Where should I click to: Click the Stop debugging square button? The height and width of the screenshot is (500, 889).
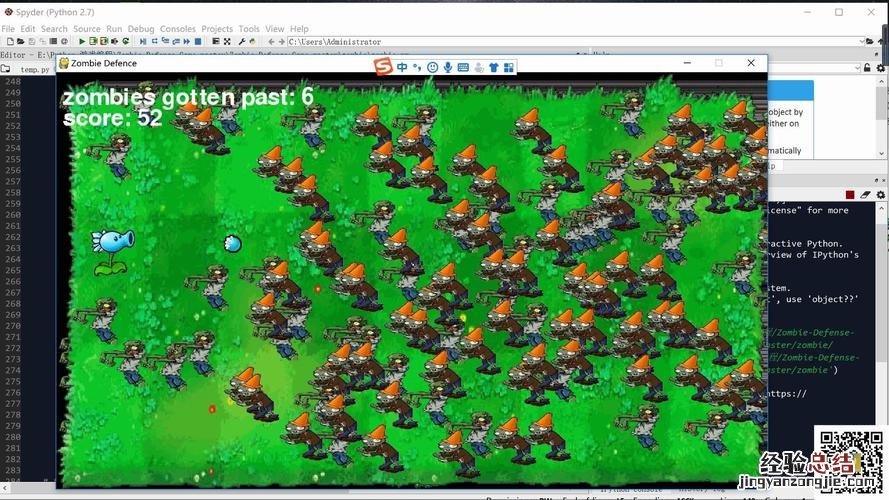coord(198,42)
